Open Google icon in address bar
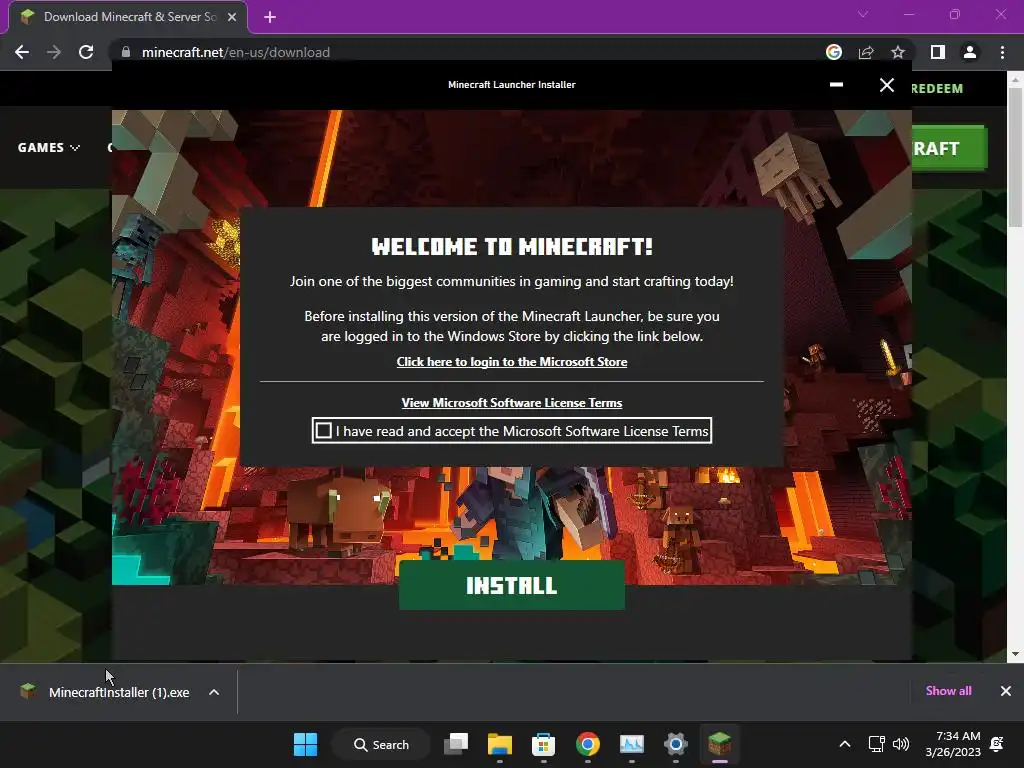Viewport: 1024px width, 768px height. click(834, 52)
